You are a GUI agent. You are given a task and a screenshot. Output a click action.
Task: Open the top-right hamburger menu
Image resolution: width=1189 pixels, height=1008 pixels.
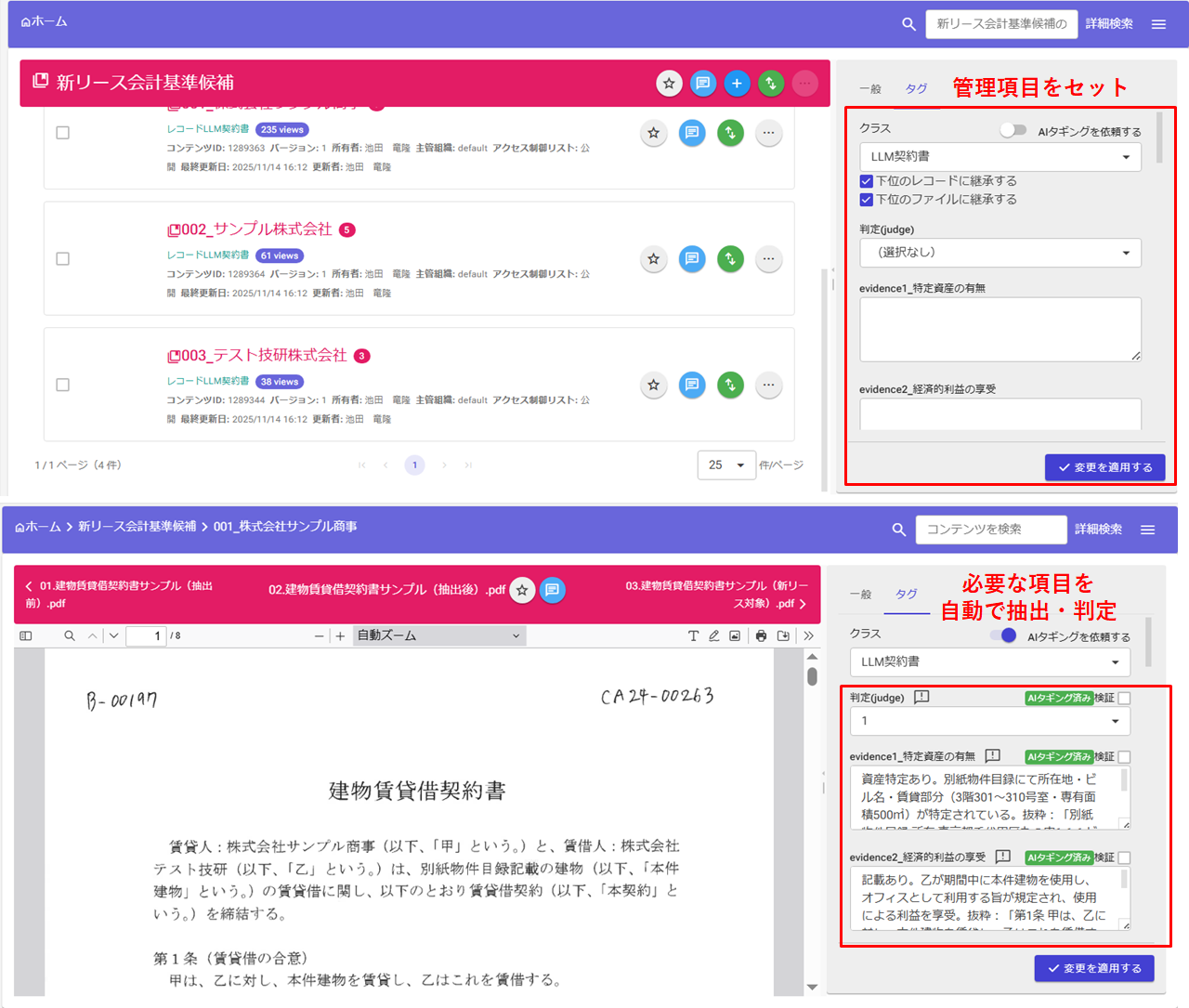(1158, 24)
